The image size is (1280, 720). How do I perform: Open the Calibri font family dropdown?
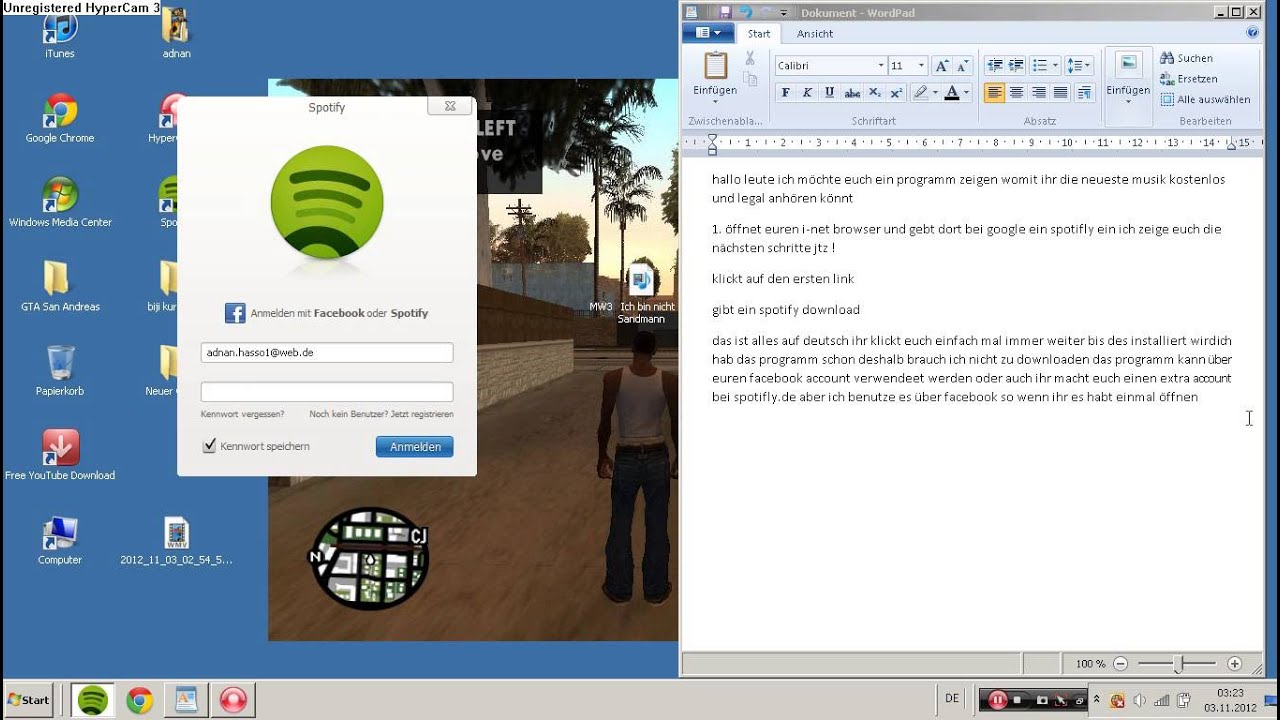(x=881, y=66)
